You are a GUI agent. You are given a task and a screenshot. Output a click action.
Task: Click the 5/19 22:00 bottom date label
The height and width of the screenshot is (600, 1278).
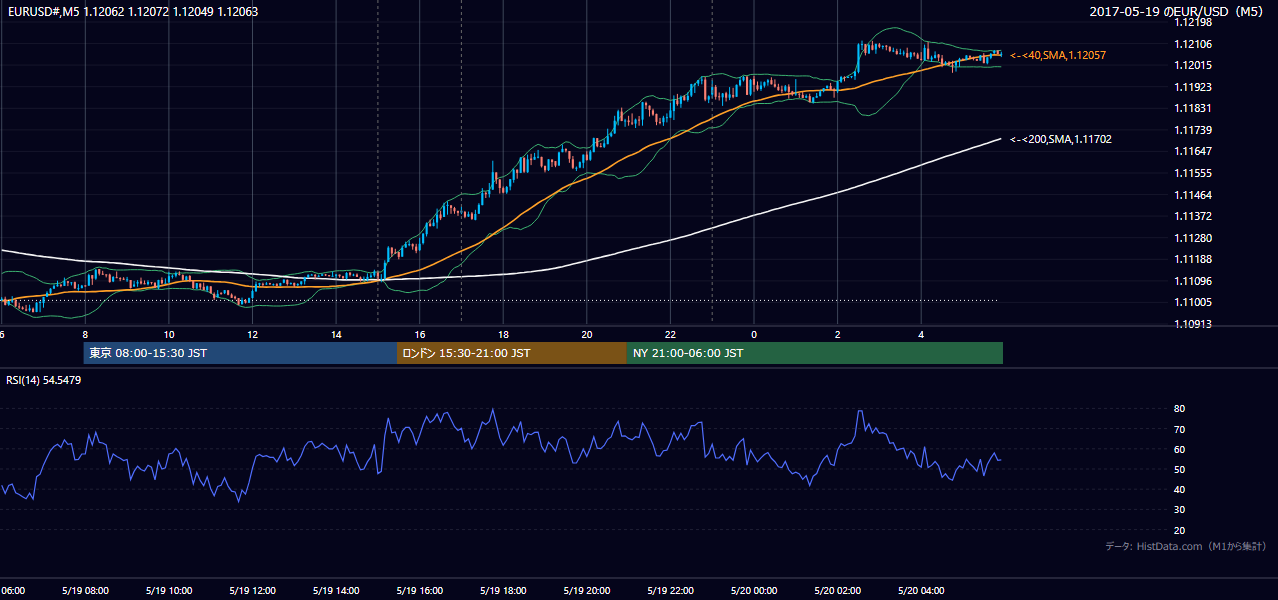[x=670, y=590]
